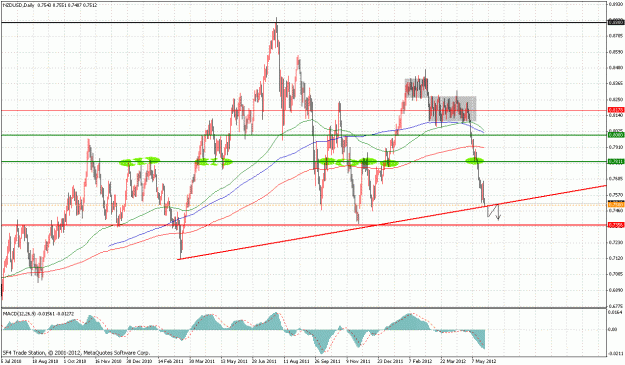Click the orange current price tag on axis
625x365 pixels.
coord(615,204)
